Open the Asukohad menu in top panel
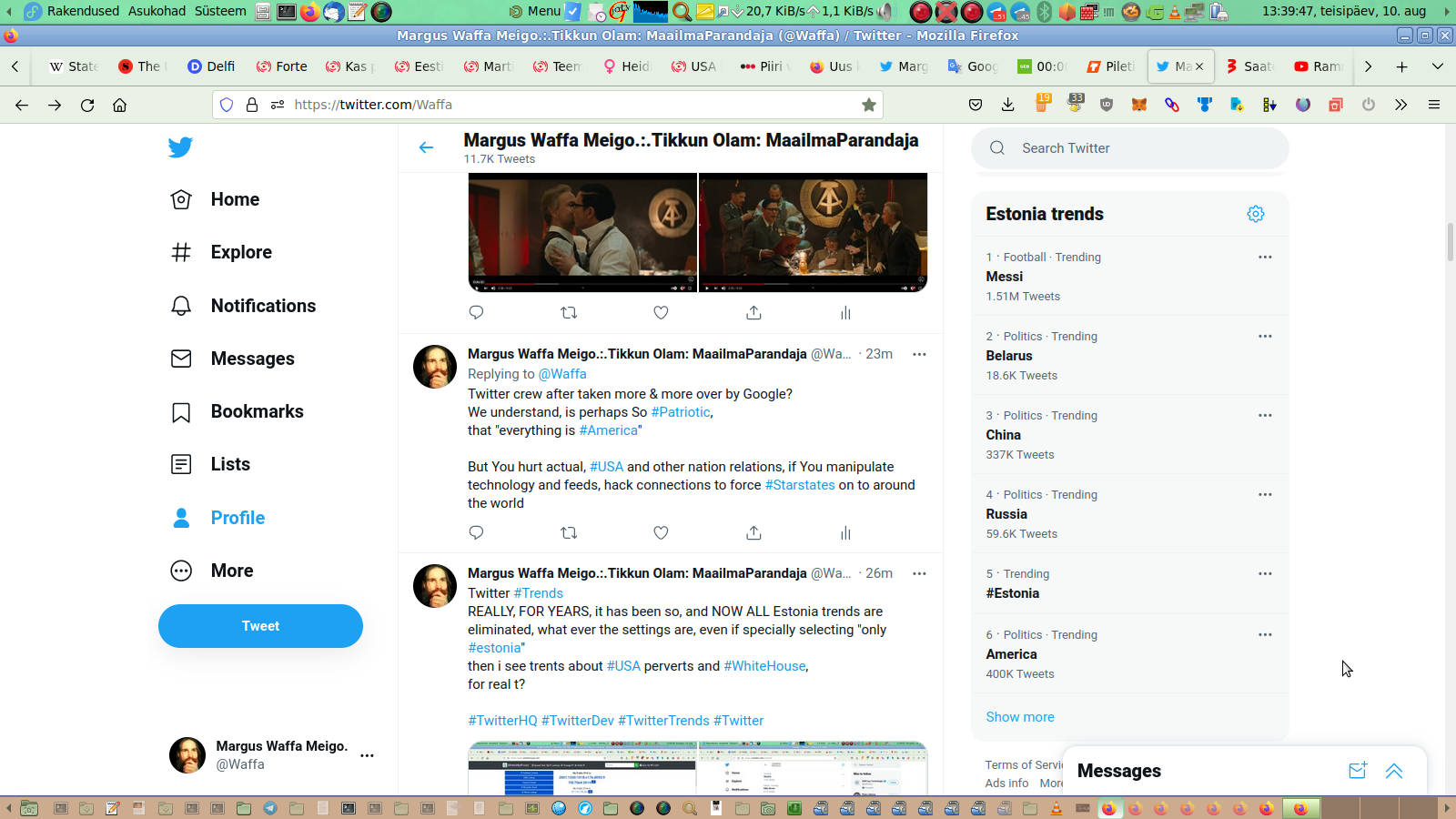Image resolution: width=1456 pixels, height=819 pixels. click(157, 11)
